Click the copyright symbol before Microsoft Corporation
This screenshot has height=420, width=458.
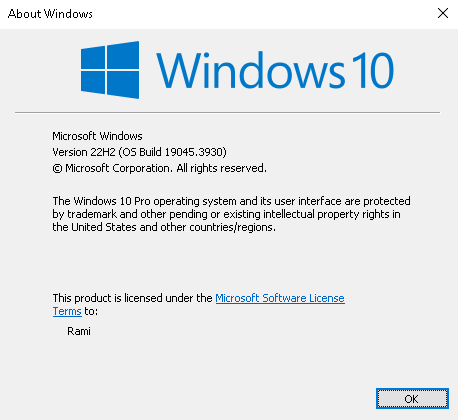point(57,169)
